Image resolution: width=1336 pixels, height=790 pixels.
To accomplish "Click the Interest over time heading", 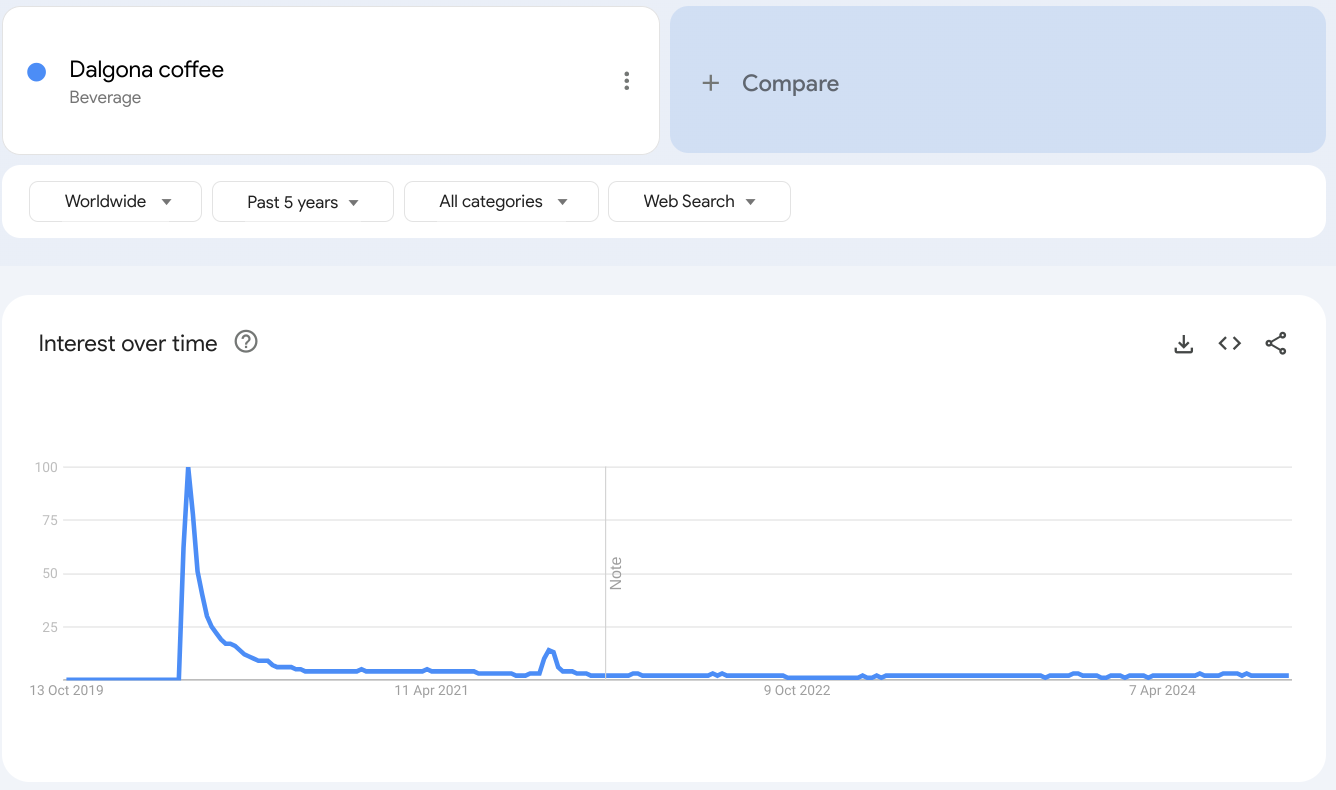I will 128,343.
